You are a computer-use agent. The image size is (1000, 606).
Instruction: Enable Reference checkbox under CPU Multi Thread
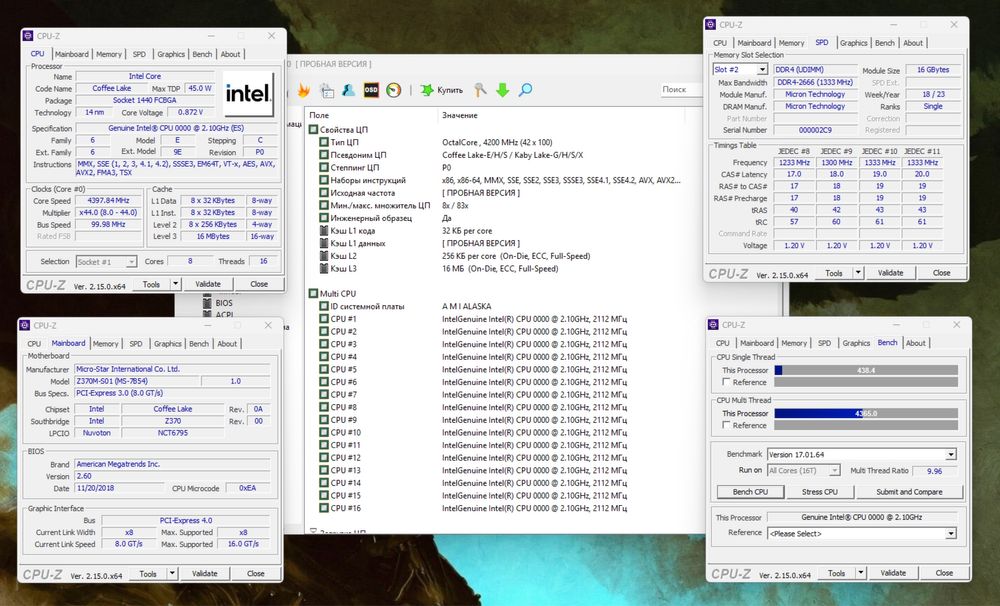pyautogui.click(x=726, y=425)
